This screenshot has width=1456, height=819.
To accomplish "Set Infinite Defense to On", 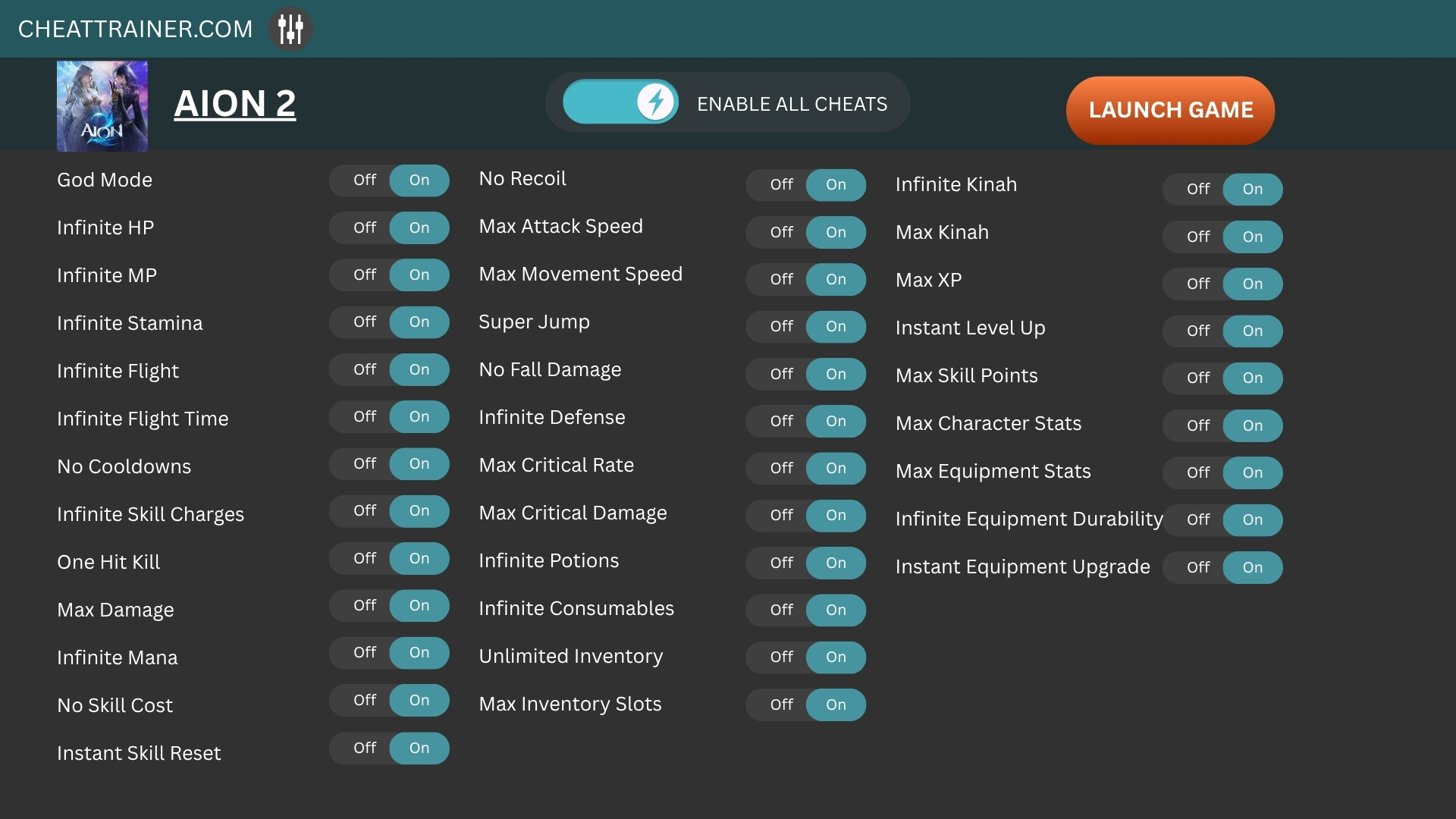I will tap(836, 421).
